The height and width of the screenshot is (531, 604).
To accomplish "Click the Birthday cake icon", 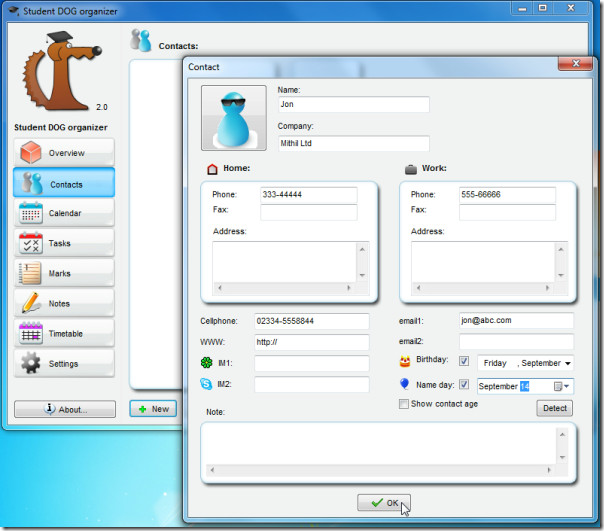I will click(x=405, y=361).
